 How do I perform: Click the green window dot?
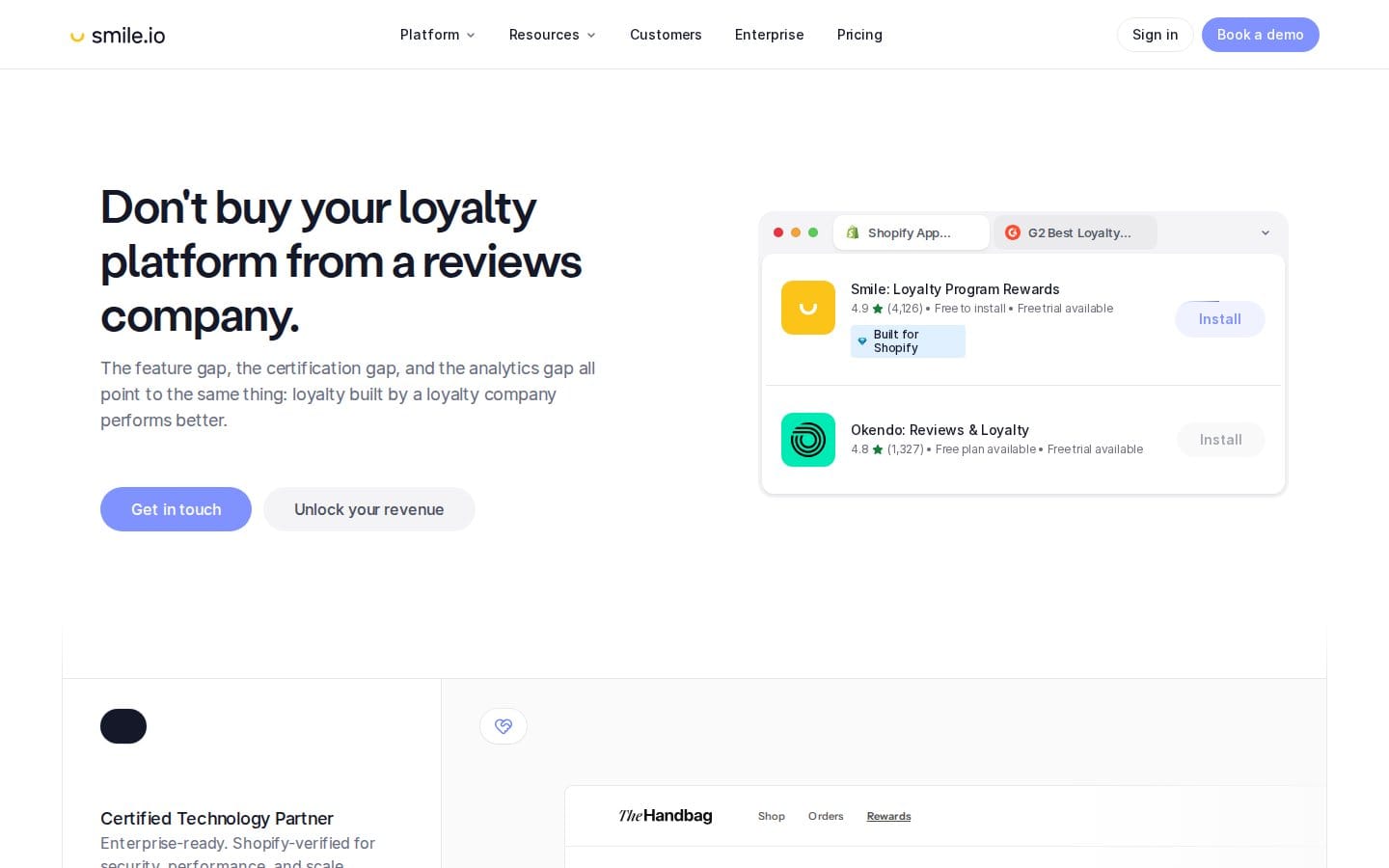pos(813,232)
